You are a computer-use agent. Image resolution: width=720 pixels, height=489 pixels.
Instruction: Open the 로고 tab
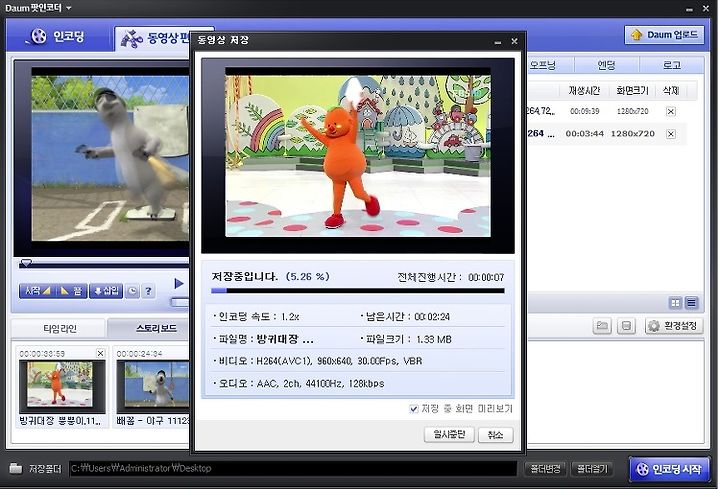coord(672,65)
